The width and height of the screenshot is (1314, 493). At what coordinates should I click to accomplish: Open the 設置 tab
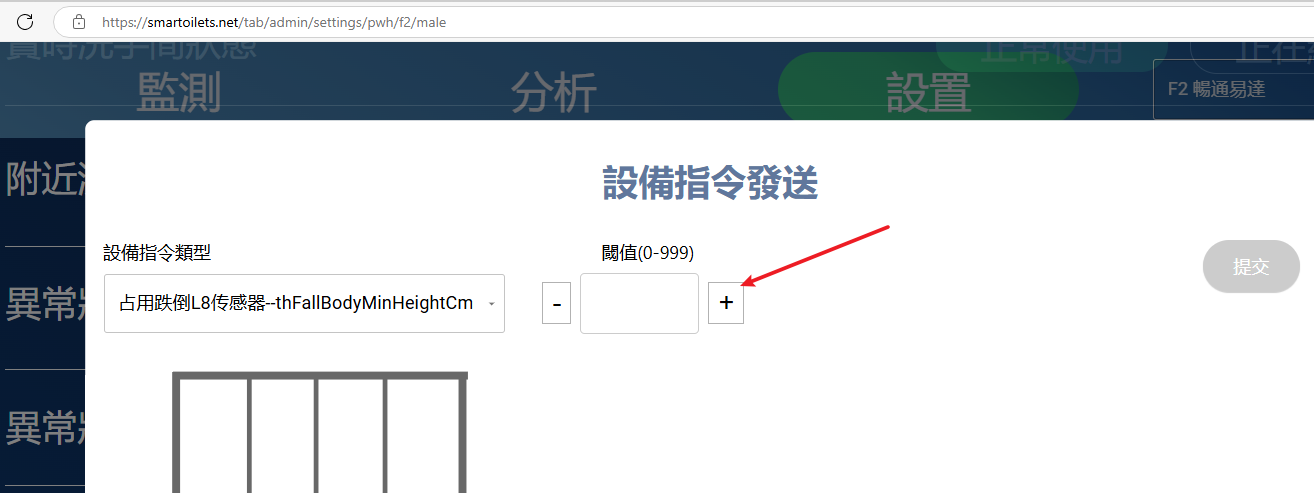(x=928, y=93)
